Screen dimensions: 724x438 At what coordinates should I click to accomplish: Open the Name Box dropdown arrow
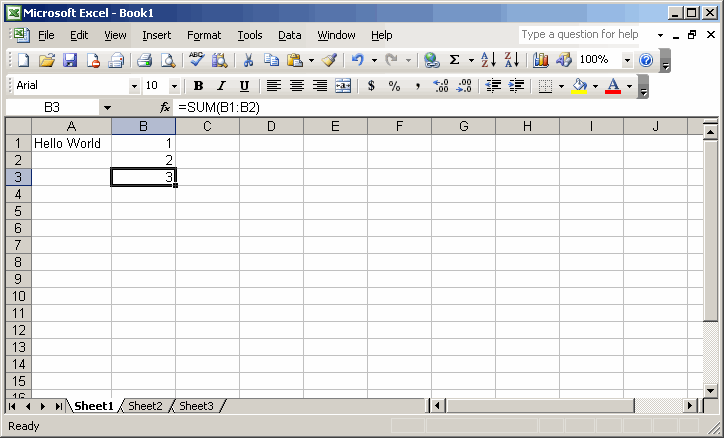(x=107, y=108)
